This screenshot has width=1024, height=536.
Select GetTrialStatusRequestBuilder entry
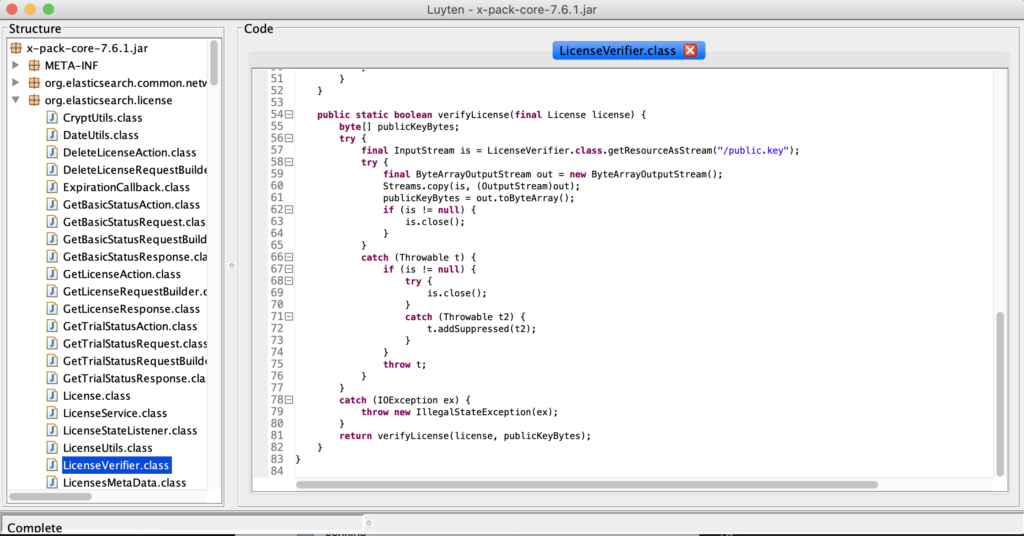click(135, 361)
